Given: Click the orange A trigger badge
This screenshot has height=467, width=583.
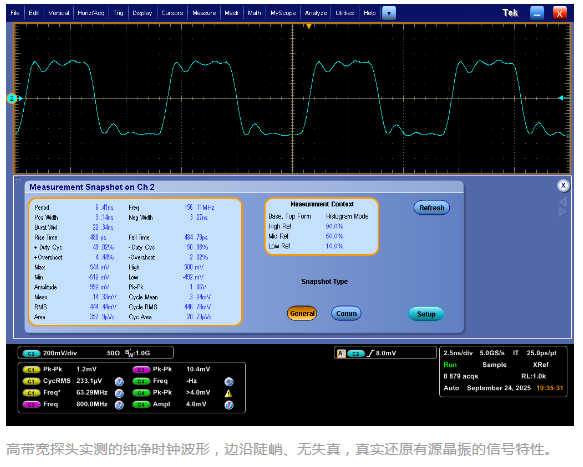Looking at the screenshot, I should point(341,353).
